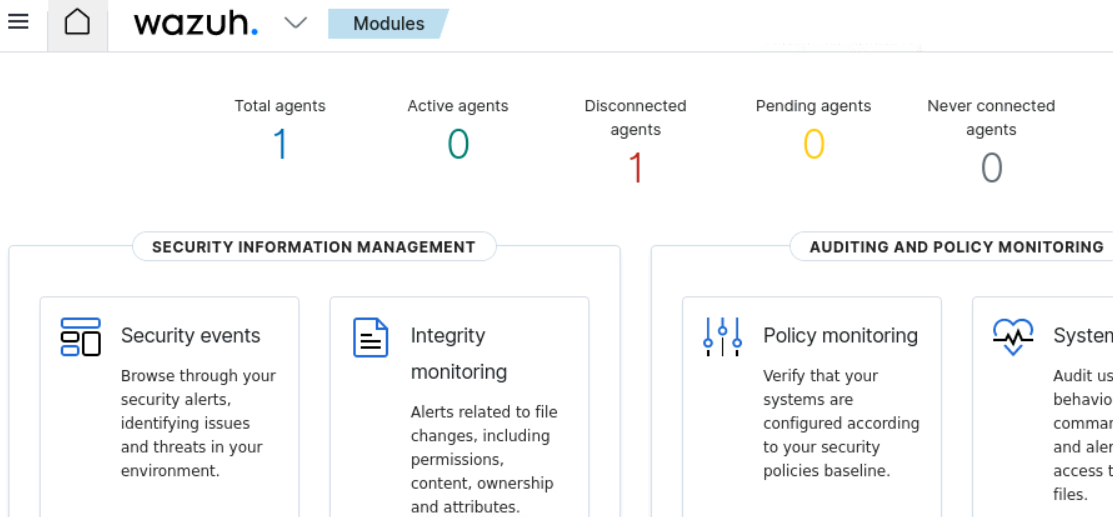Click the Pending agents count number
The height and width of the screenshot is (517, 1113).
point(813,145)
